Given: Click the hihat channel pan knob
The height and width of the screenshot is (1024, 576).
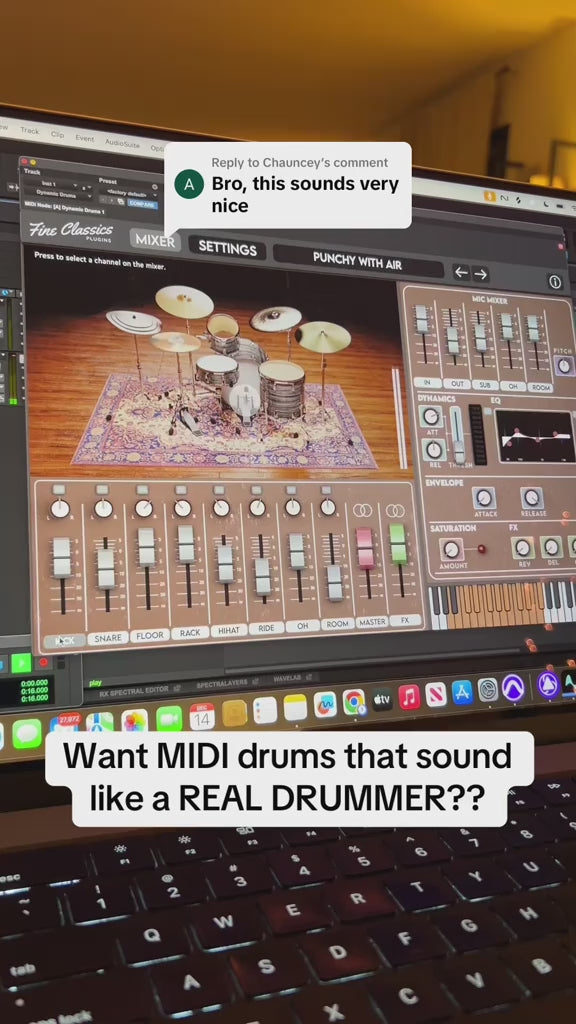Looking at the screenshot, I should [221, 507].
